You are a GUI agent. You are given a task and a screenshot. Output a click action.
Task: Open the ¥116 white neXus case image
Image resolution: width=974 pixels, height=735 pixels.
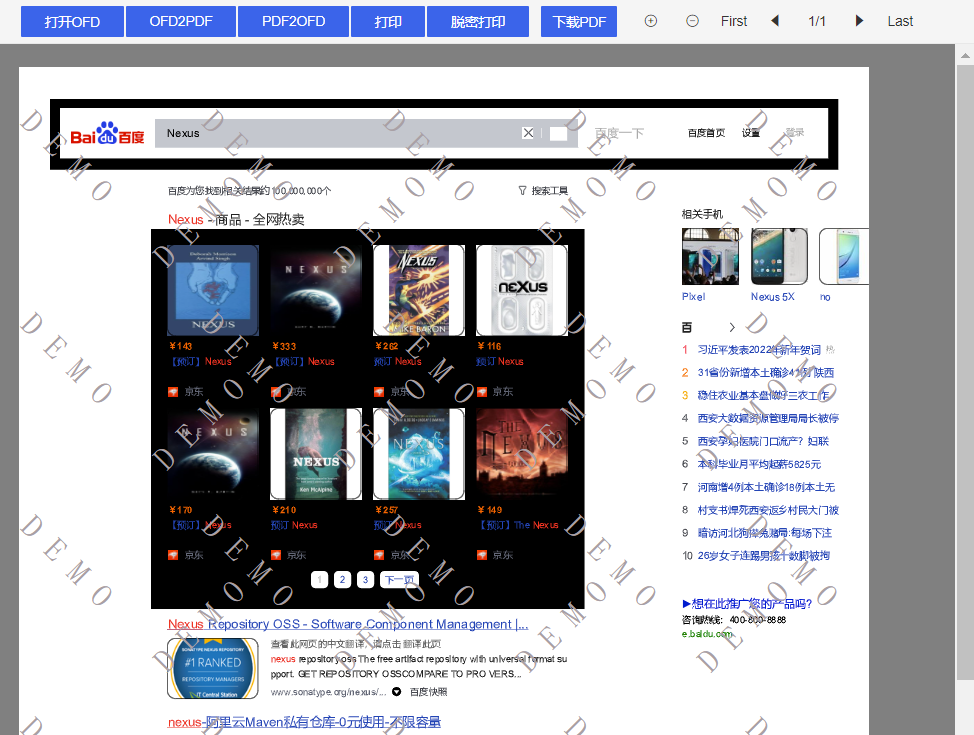tap(522, 290)
